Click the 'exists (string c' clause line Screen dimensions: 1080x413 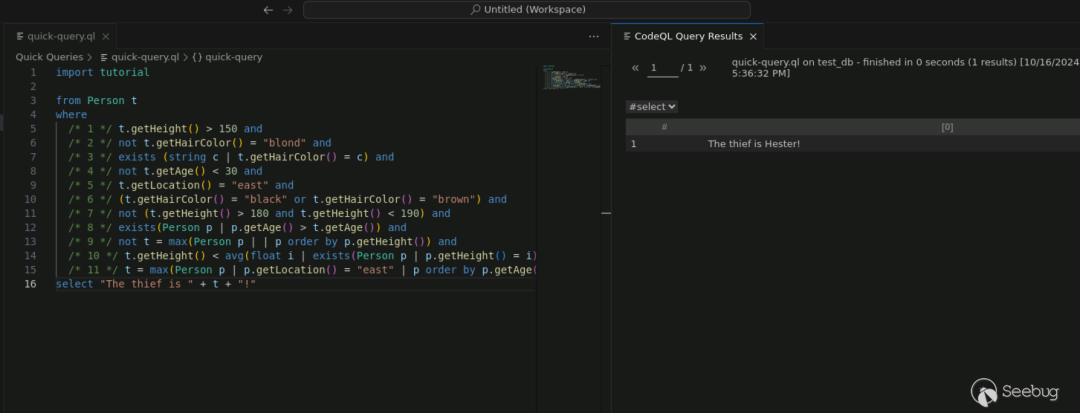click(x=231, y=157)
